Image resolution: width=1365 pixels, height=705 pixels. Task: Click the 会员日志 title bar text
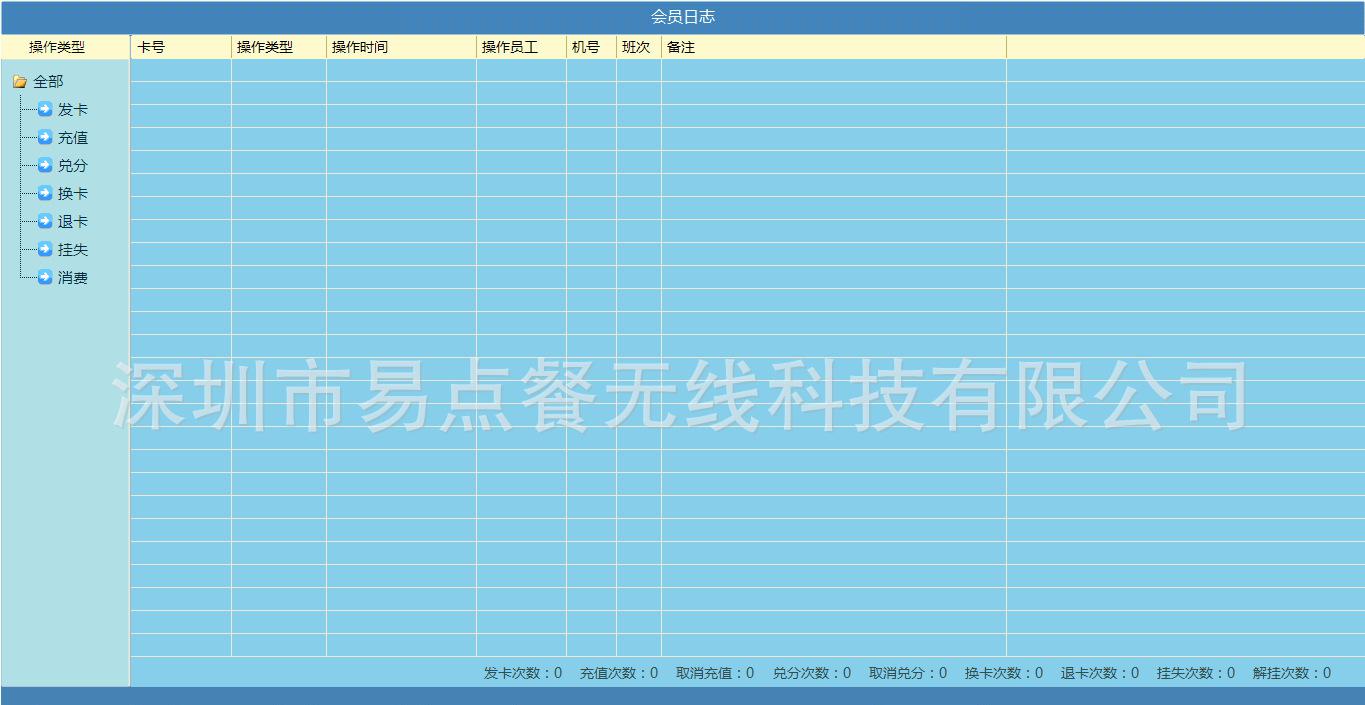coord(683,17)
